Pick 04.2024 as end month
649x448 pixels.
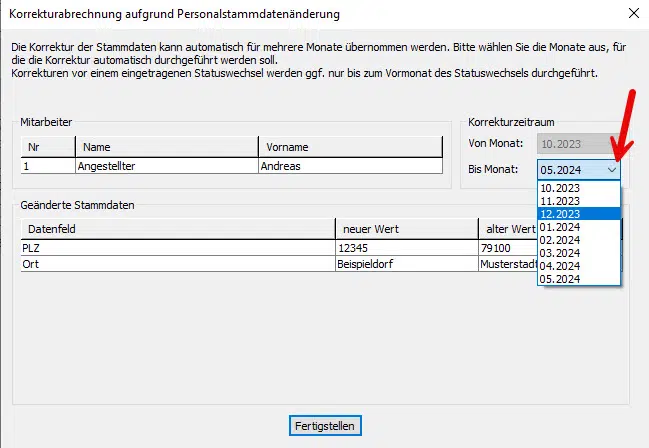tap(559, 265)
